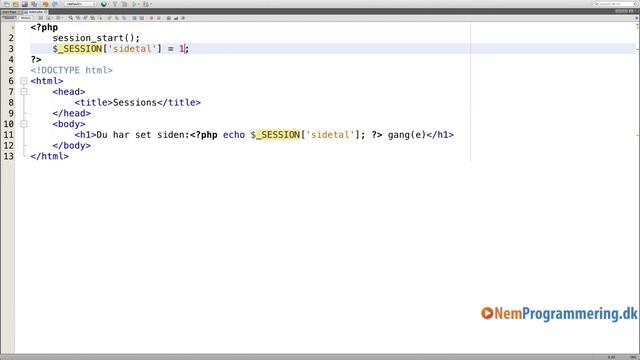The image size is (640, 360).
Task: Run the project with green arrow
Action: pos(134,4)
